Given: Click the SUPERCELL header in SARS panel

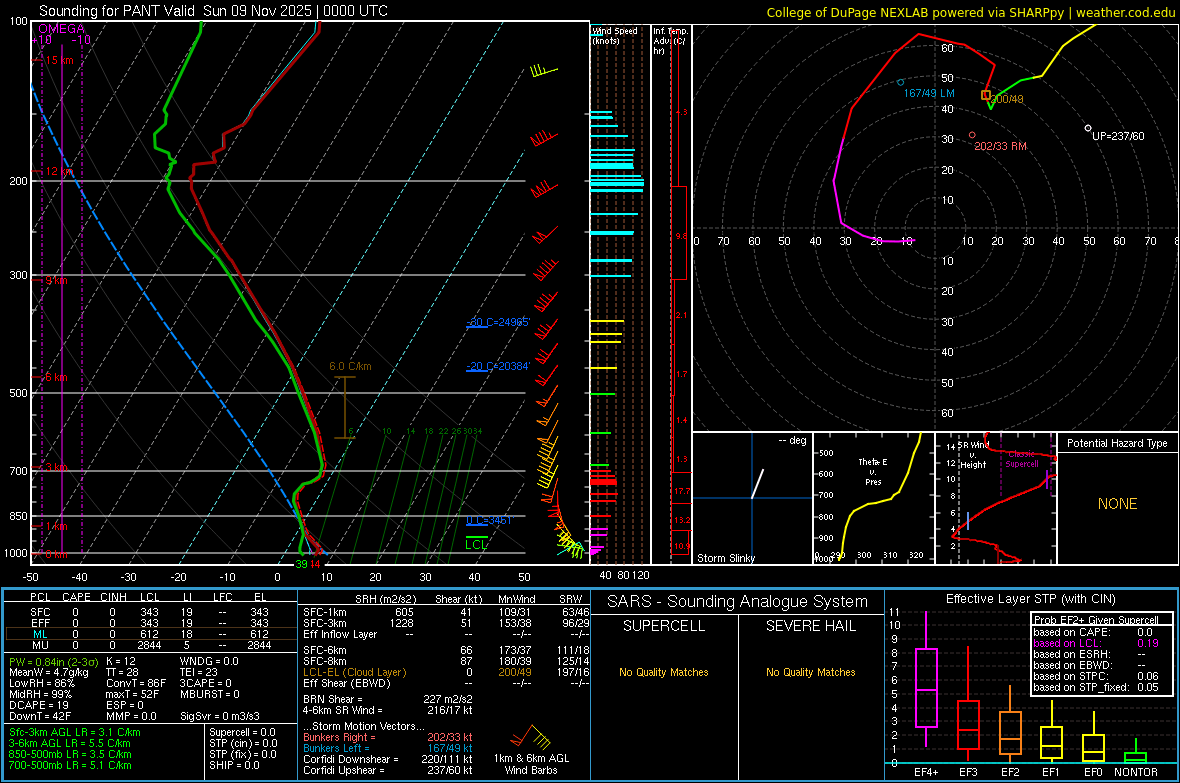Looking at the screenshot, I should 664,626.
